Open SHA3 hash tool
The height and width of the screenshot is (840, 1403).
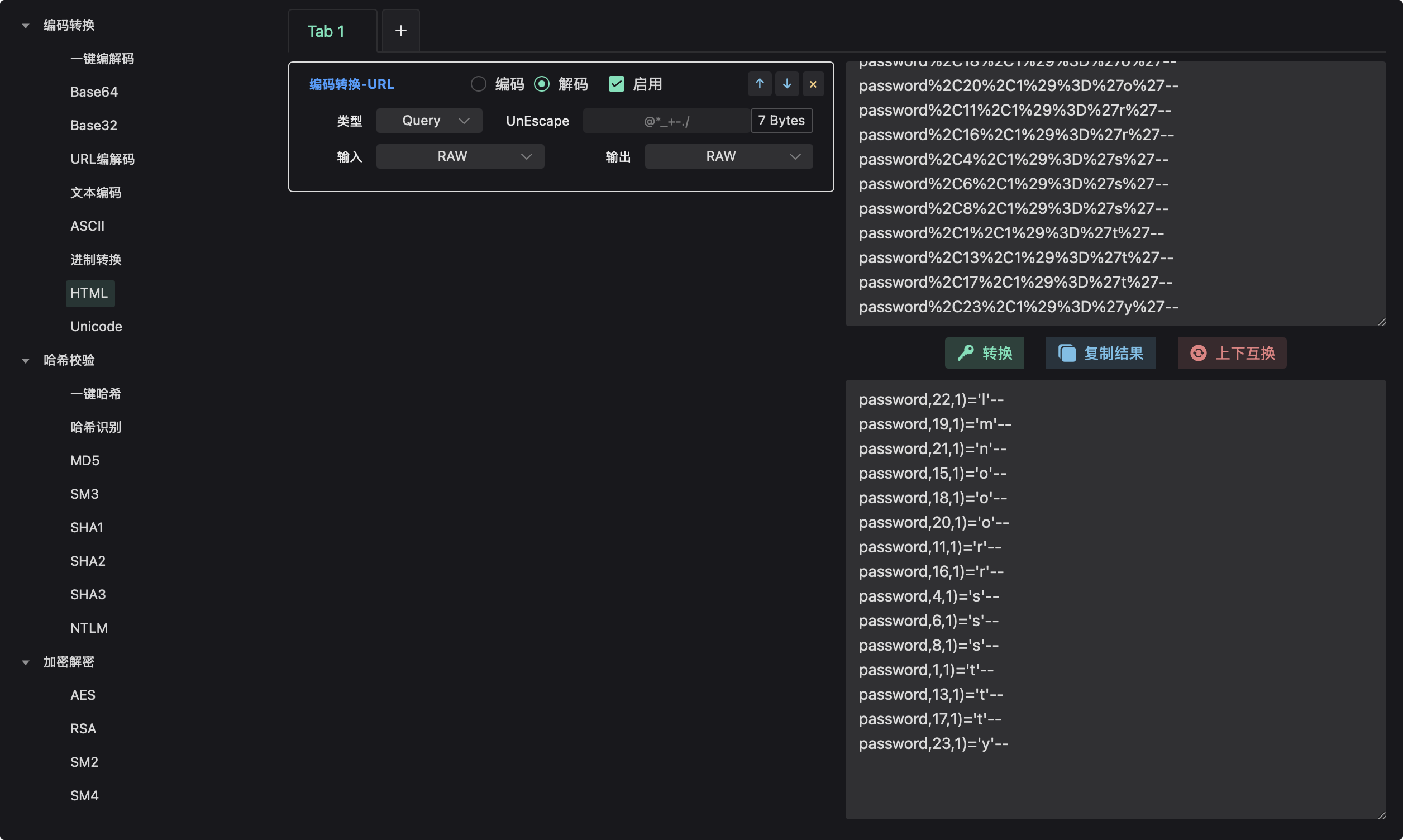(88, 594)
